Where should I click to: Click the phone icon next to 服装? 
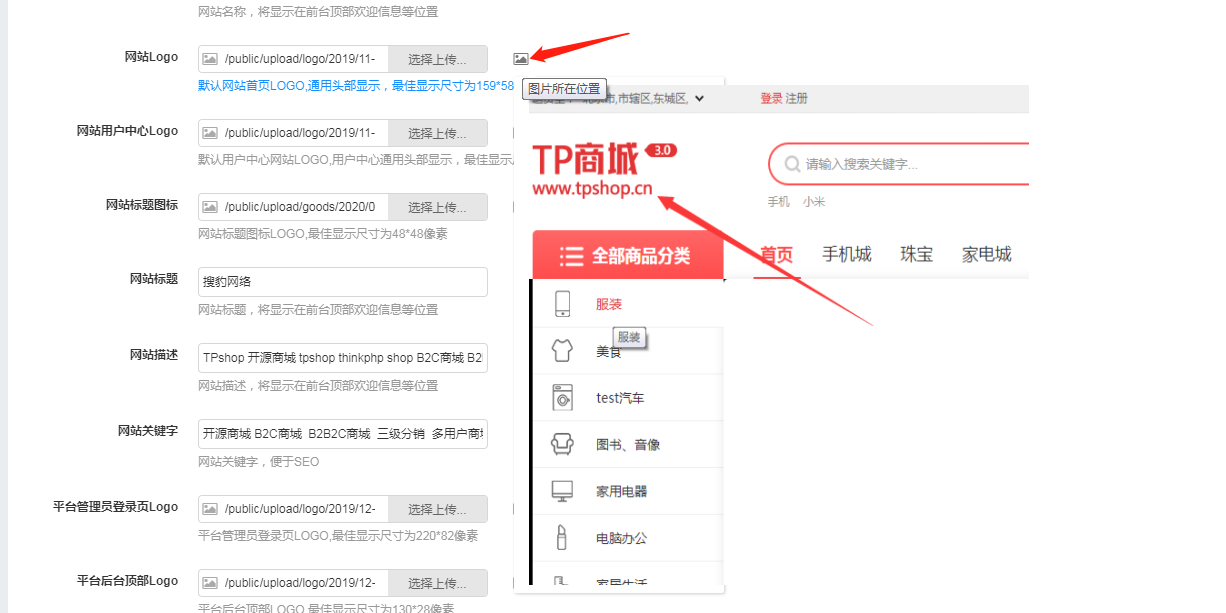pyautogui.click(x=562, y=304)
